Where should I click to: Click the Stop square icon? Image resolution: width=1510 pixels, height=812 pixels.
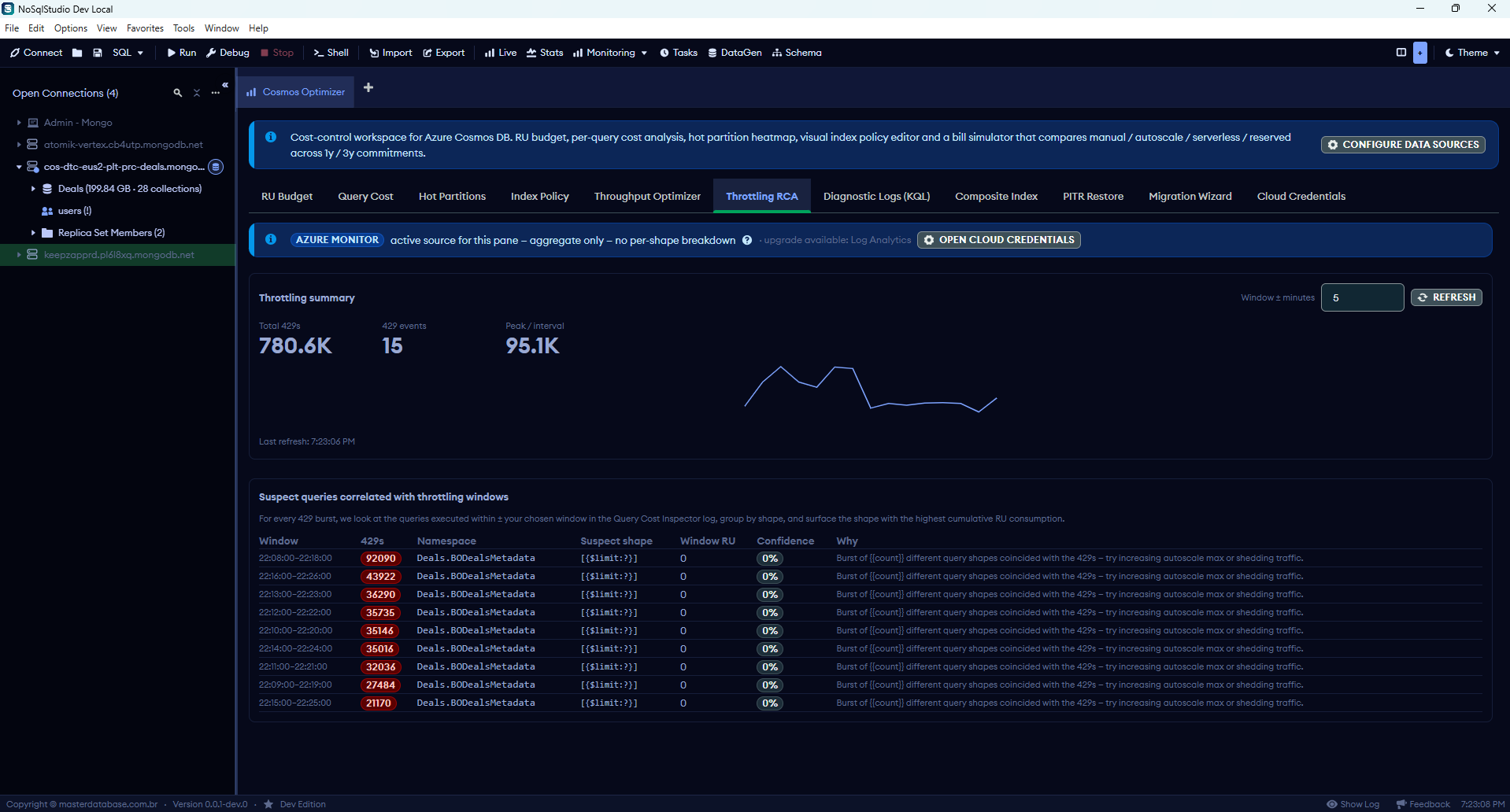[x=265, y=53]
